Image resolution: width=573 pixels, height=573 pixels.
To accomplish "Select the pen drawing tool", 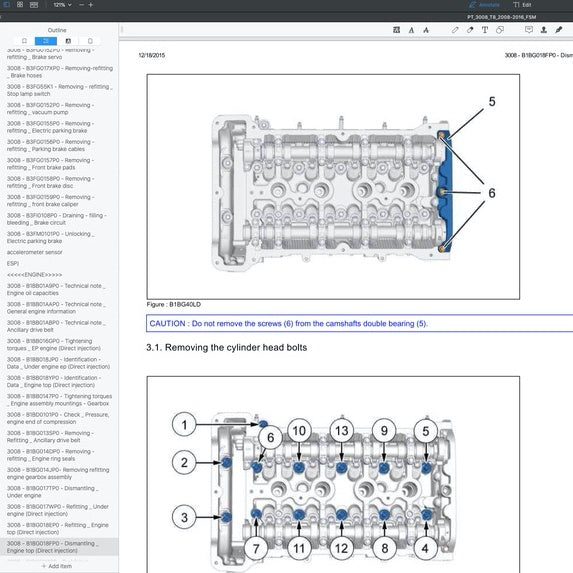I will (x=455, y=30).
